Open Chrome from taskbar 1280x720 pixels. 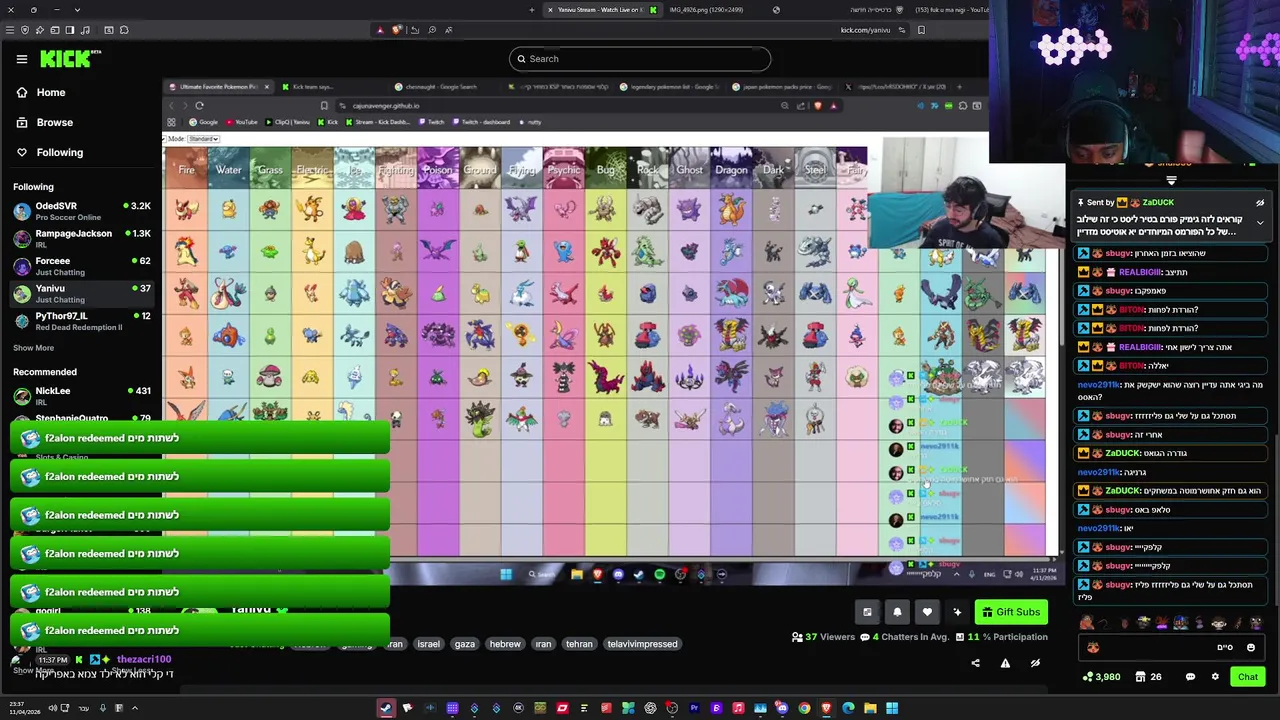(804, 708)
